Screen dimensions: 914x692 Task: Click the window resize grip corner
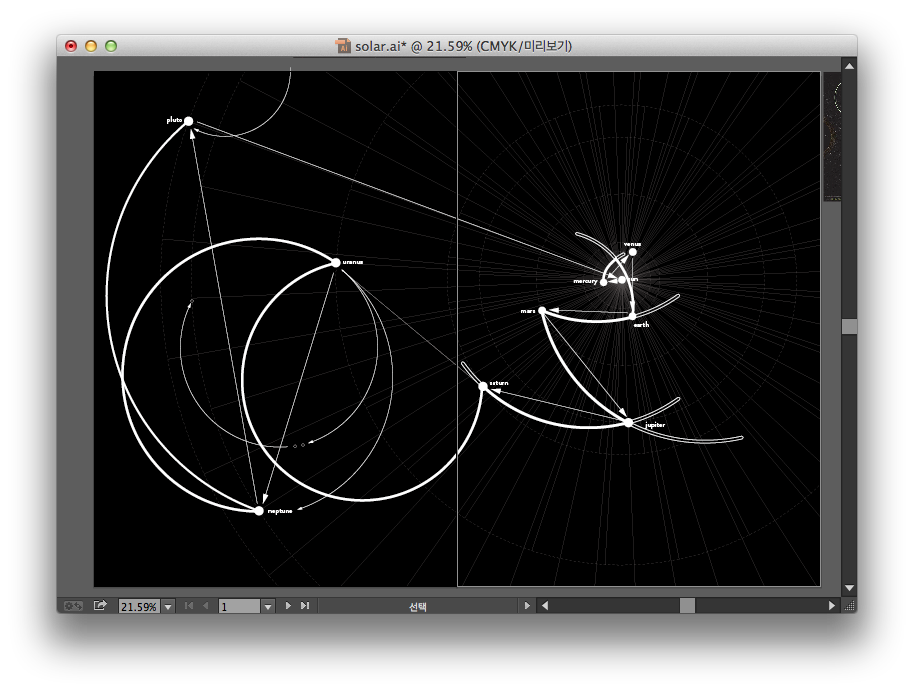(849, 606)
